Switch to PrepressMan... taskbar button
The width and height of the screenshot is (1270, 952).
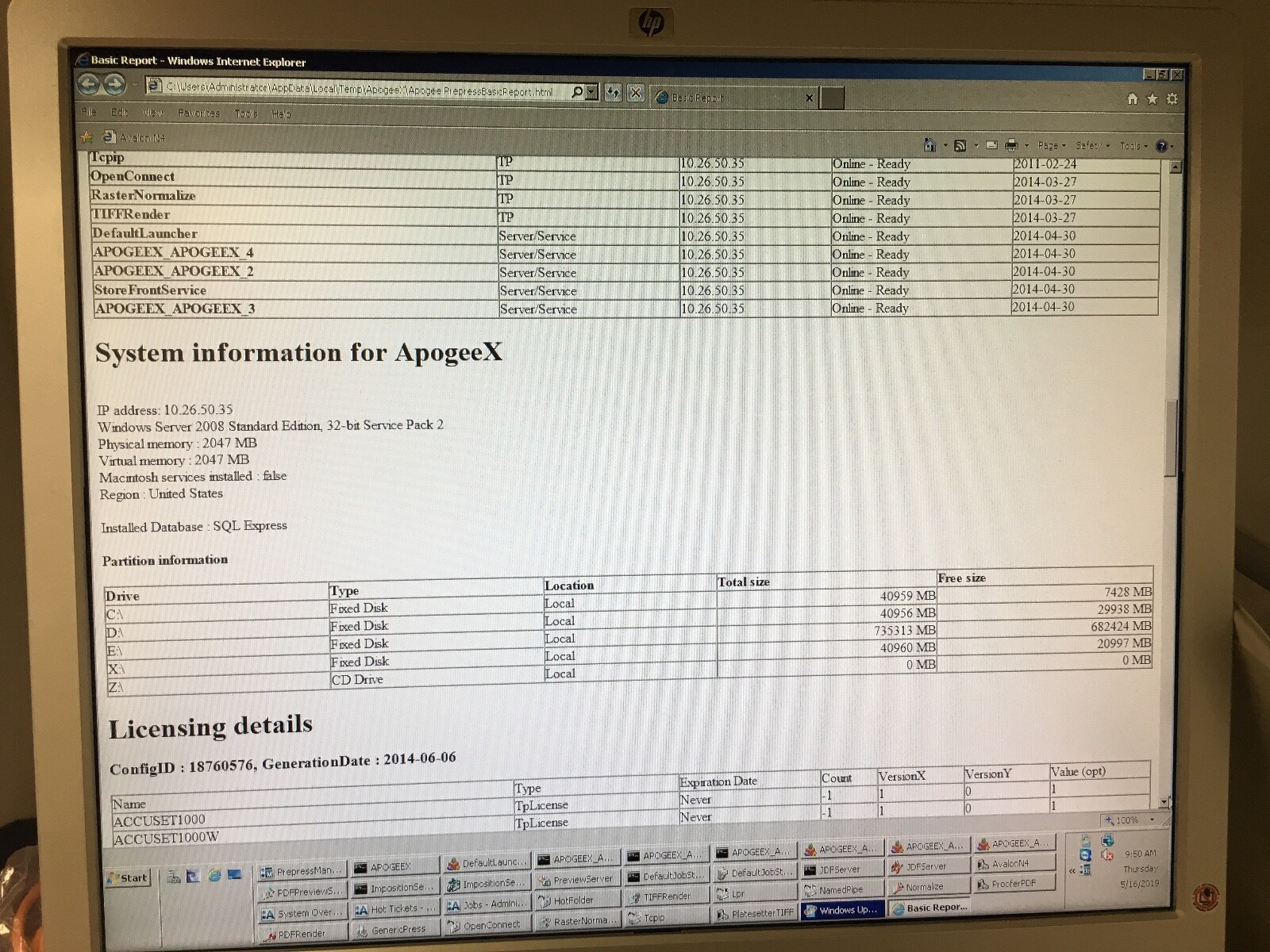click(303, 871)
